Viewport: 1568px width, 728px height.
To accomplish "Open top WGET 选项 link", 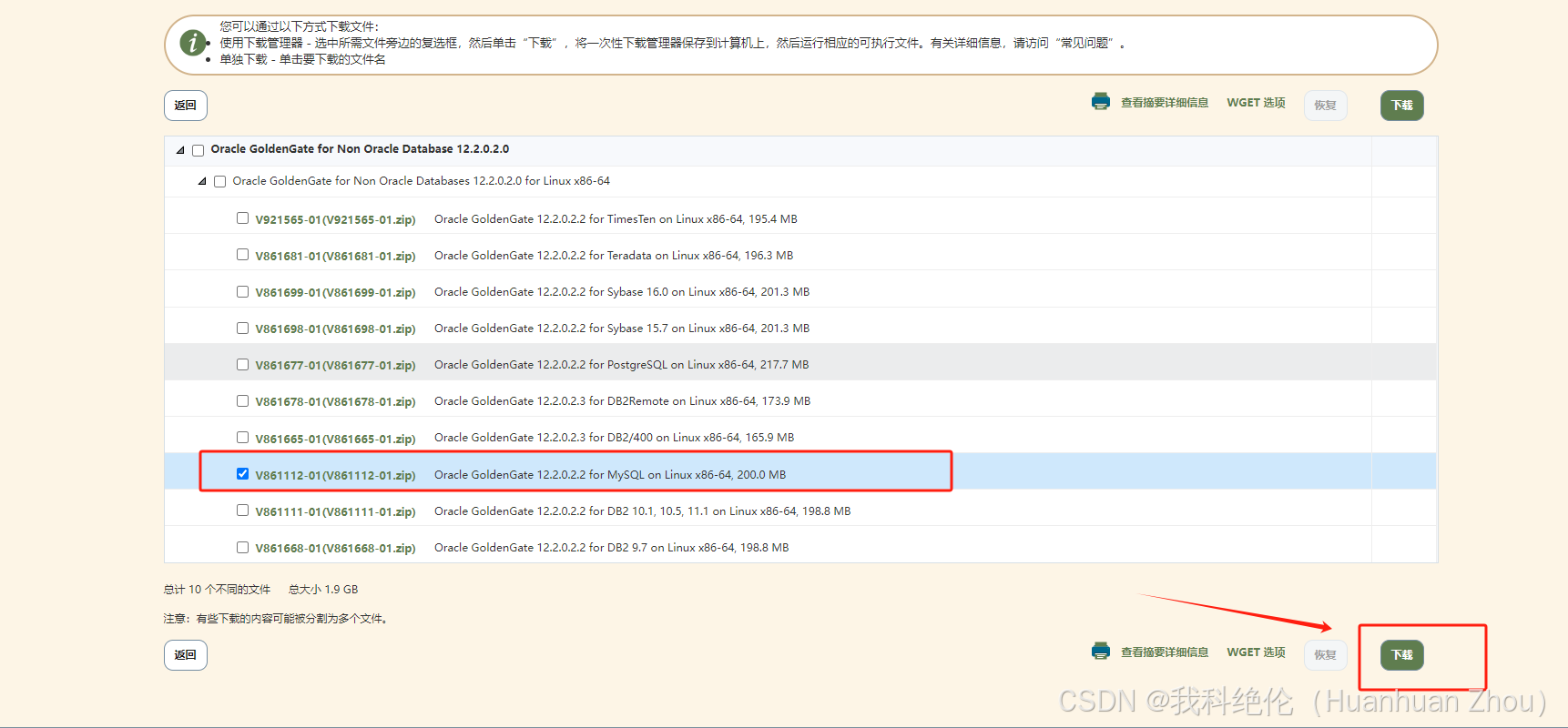I will pyautogui.click(x=1256, y=103).
